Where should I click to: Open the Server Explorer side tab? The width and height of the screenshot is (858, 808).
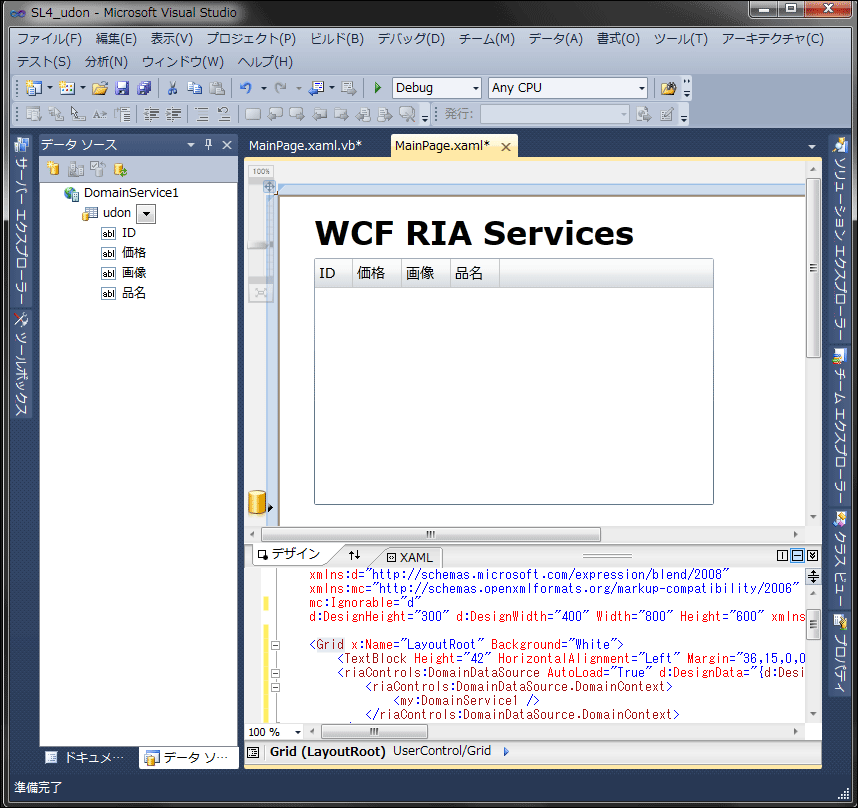point(21,220)
